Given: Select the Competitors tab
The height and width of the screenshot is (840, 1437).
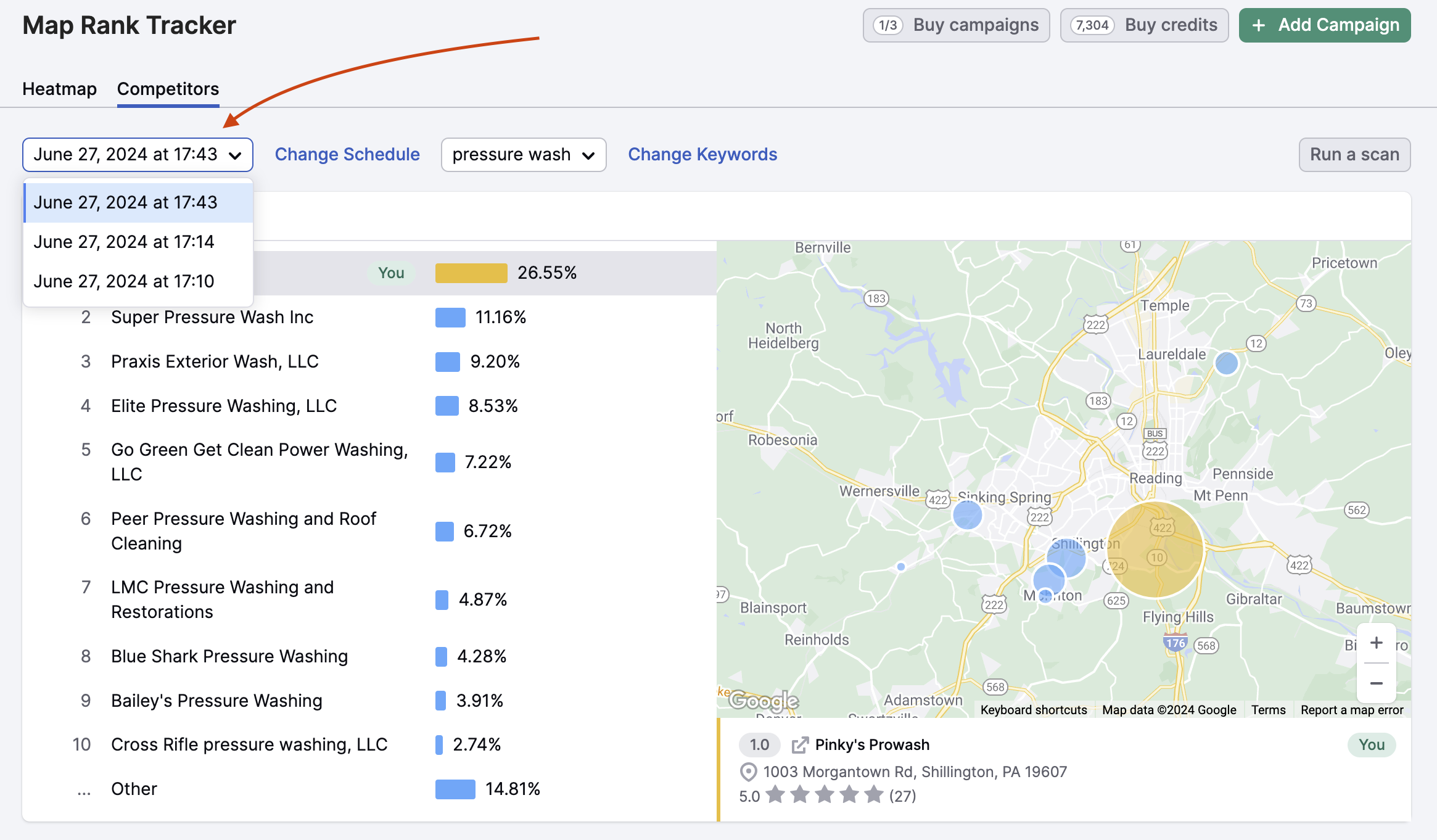Looking at the screenshot, I should pos(168,89).
